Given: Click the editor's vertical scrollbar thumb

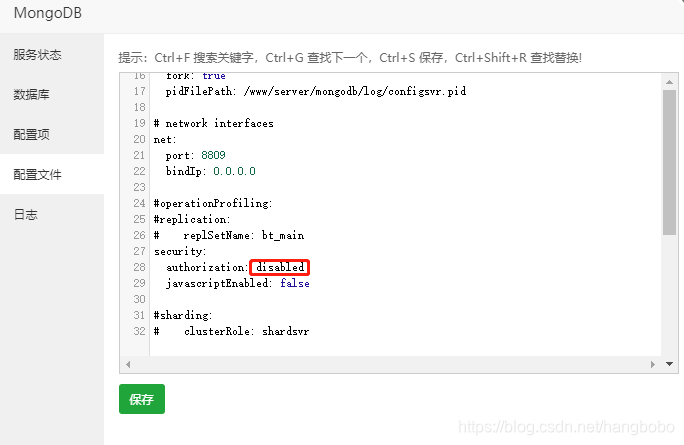Looking at the screenshot, I should point(669,162).
